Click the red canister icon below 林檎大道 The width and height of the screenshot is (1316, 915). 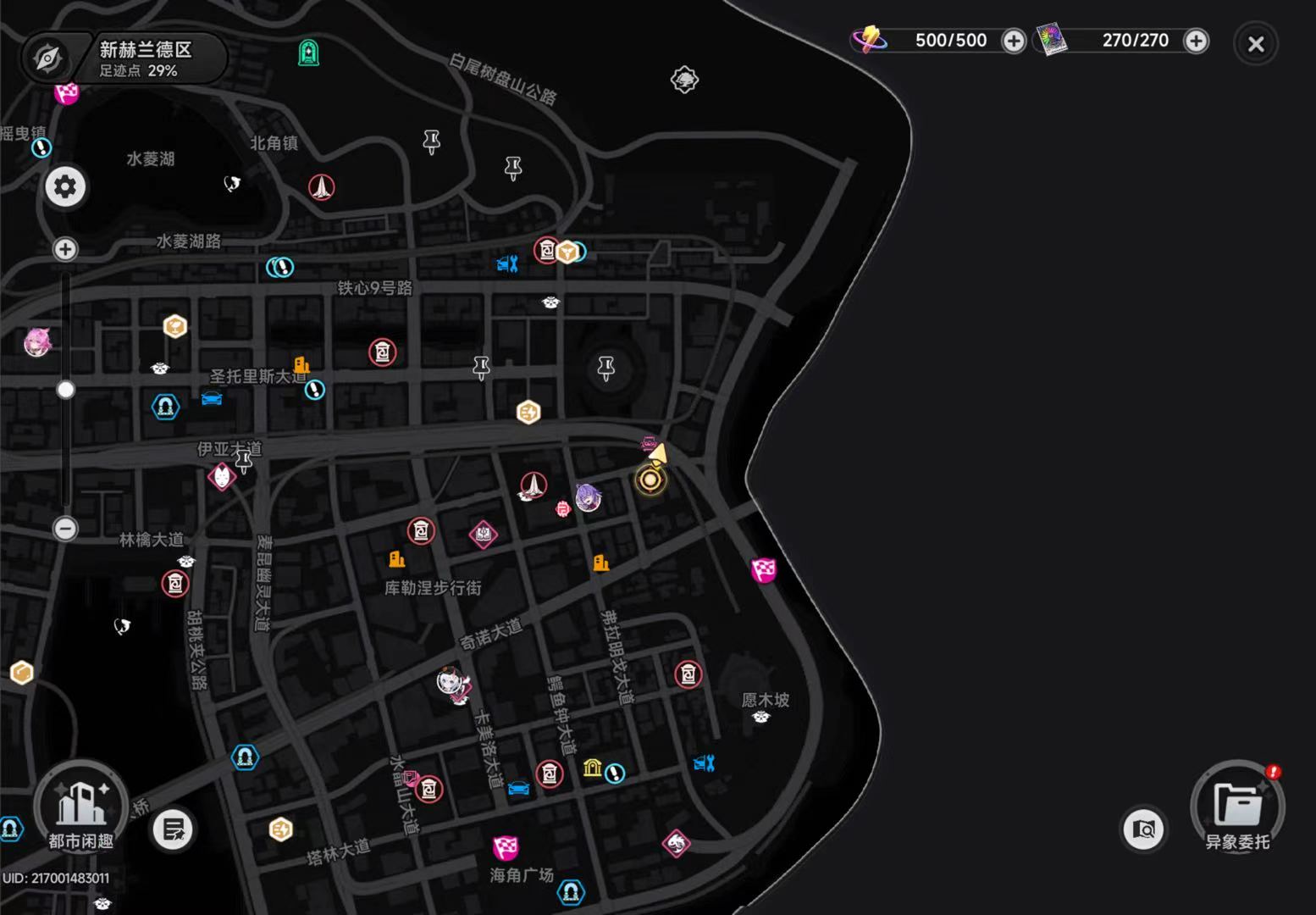(x=175, y=584)
